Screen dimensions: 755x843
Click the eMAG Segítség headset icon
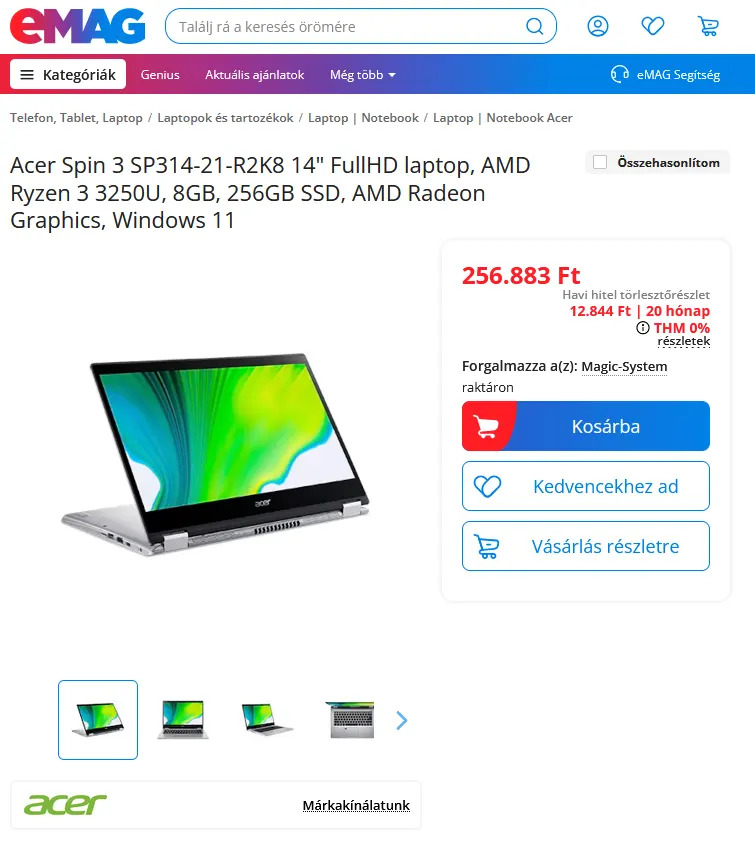619,74
